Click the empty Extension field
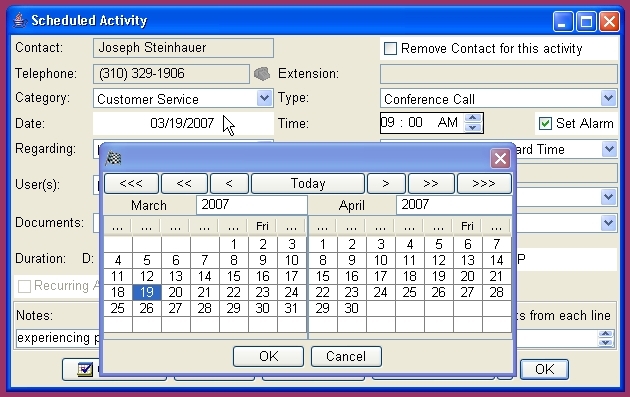Screen dimensions: 630x397 [x=499, y=74]
